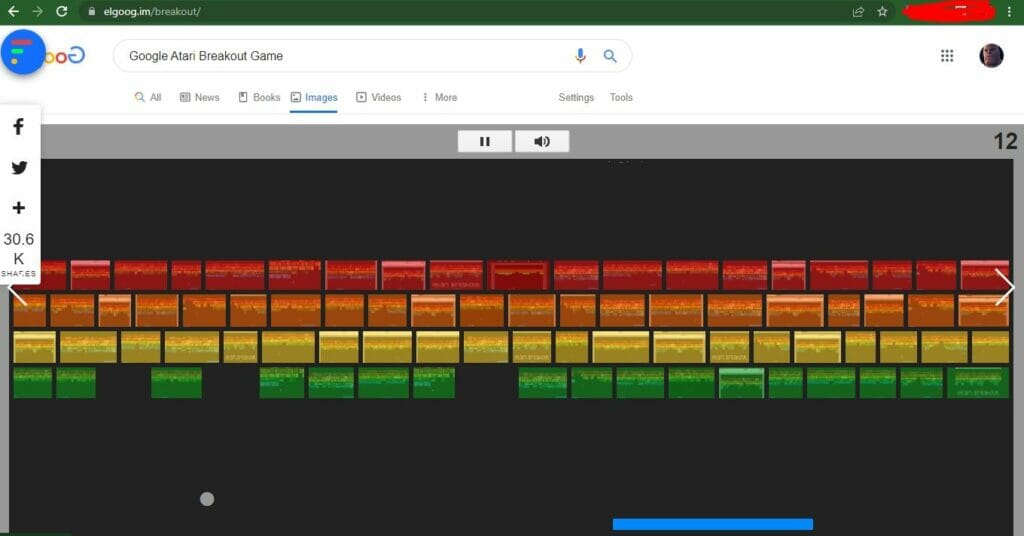Viewport: 1024px width, 536px height.
Task: Switch to the Videos tab
Action: coord(379,98)
